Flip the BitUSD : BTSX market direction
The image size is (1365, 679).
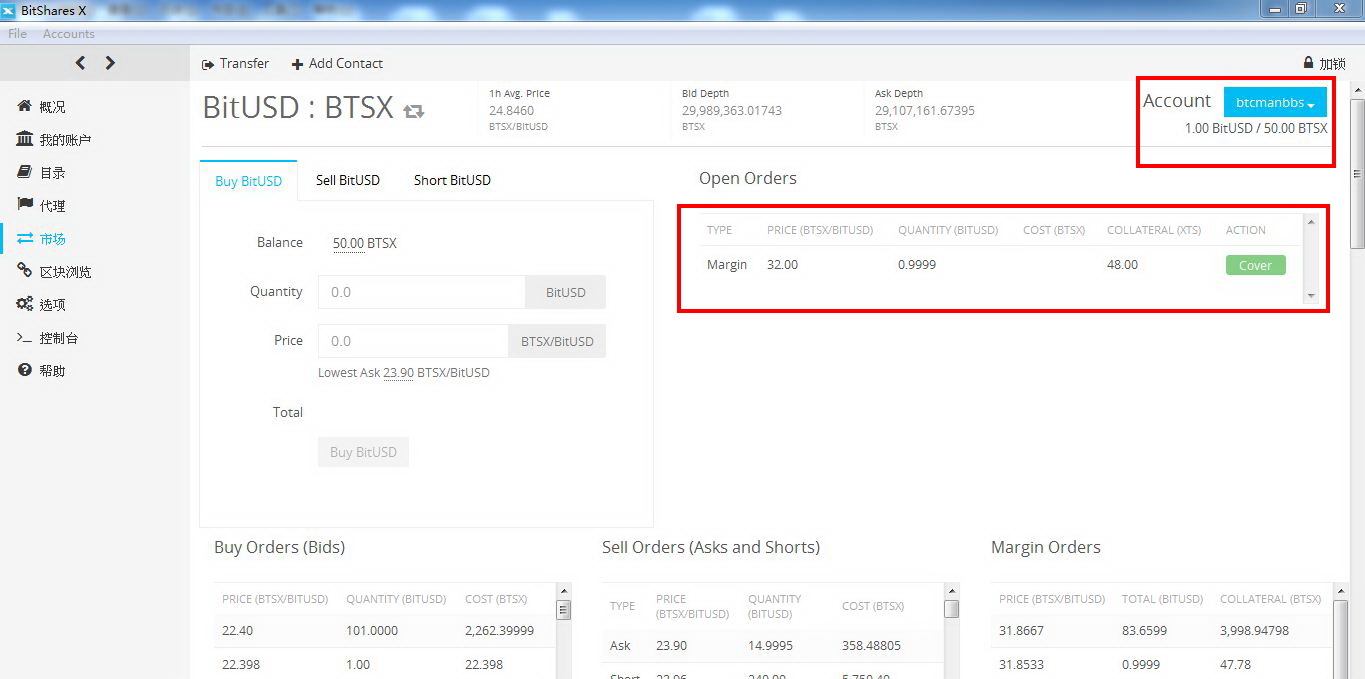coord(414,111)
